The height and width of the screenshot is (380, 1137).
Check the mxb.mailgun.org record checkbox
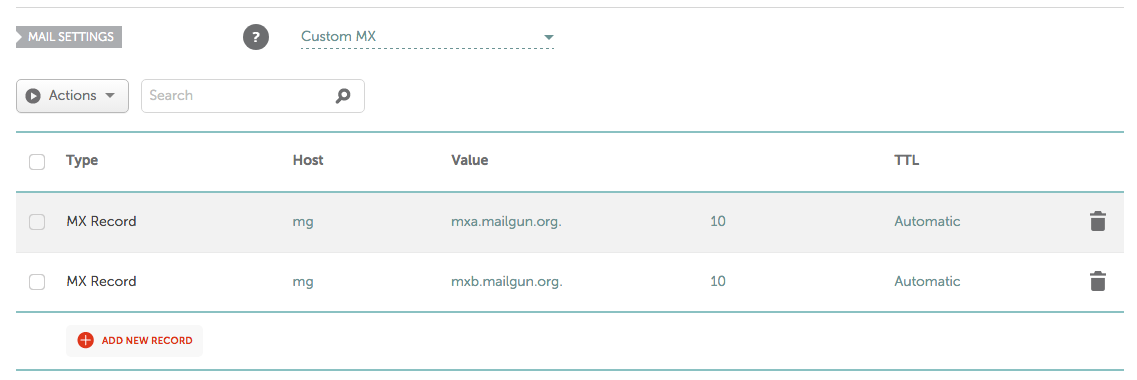tap(37, 281)
